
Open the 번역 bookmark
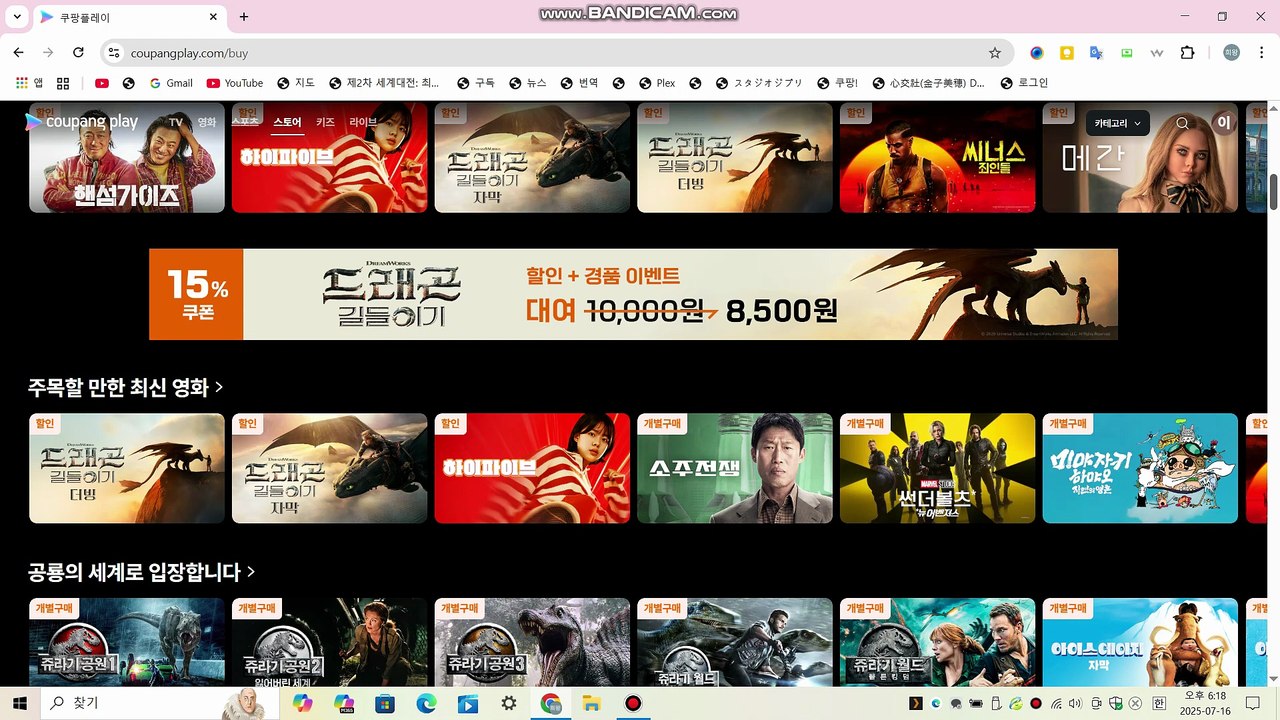tap(579, 83)
